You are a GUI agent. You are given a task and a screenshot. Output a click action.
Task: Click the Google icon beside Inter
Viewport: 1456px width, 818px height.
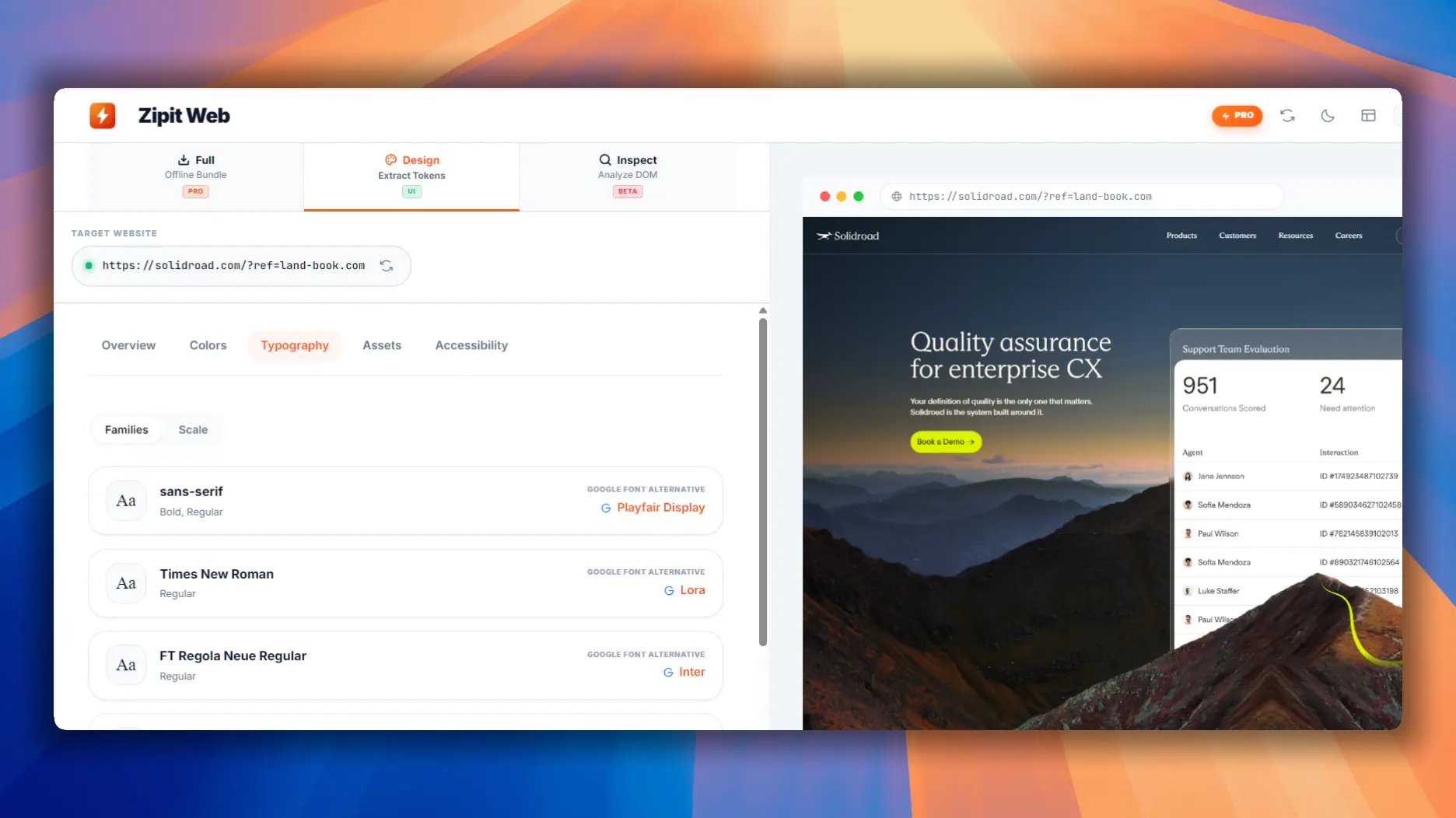point(668,673)
